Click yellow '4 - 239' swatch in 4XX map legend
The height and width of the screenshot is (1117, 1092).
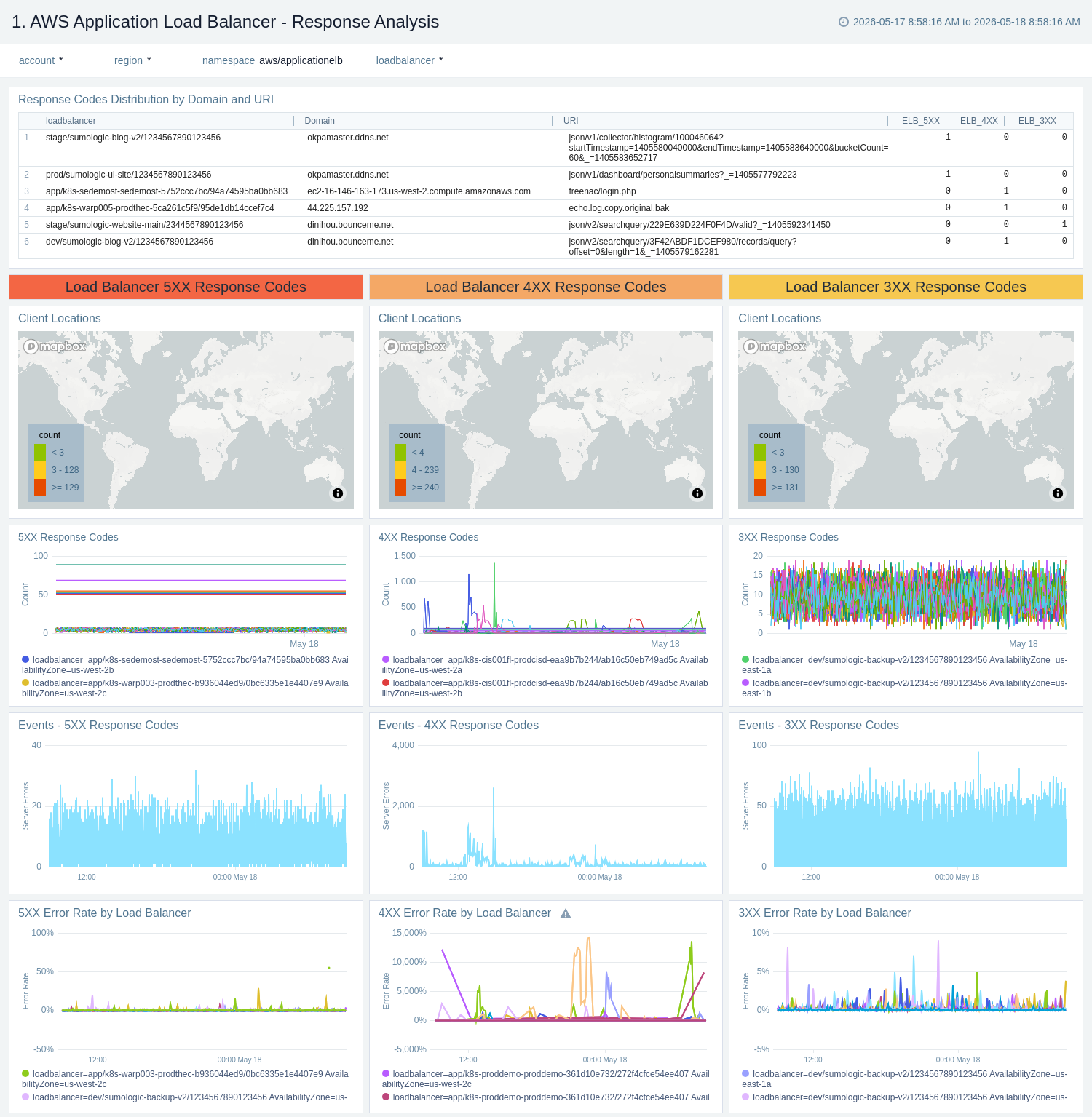point(400,470)
